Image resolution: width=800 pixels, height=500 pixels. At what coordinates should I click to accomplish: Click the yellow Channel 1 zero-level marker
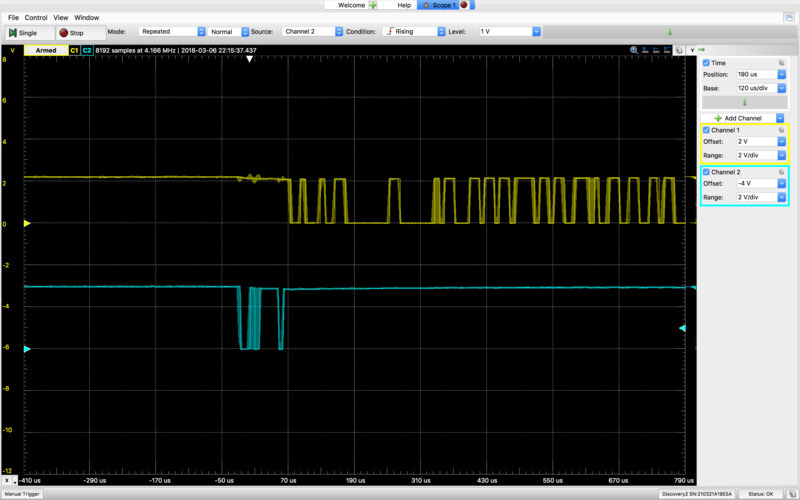(x=27, y=223)
